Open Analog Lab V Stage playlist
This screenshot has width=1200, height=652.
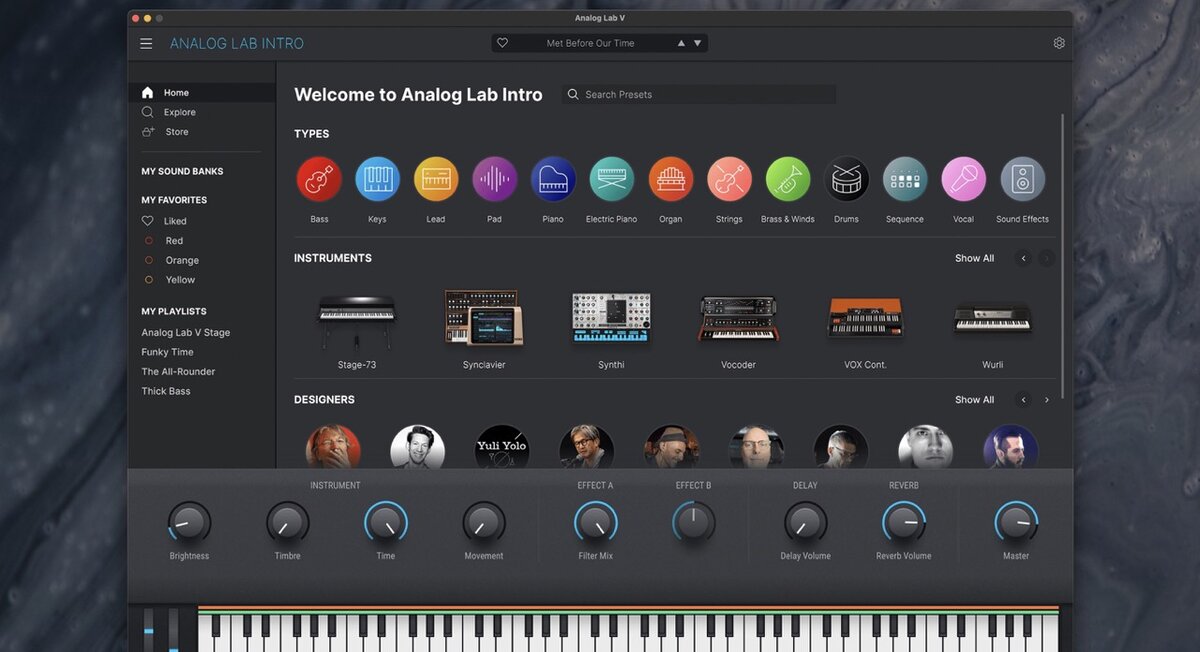click(186, 332)
